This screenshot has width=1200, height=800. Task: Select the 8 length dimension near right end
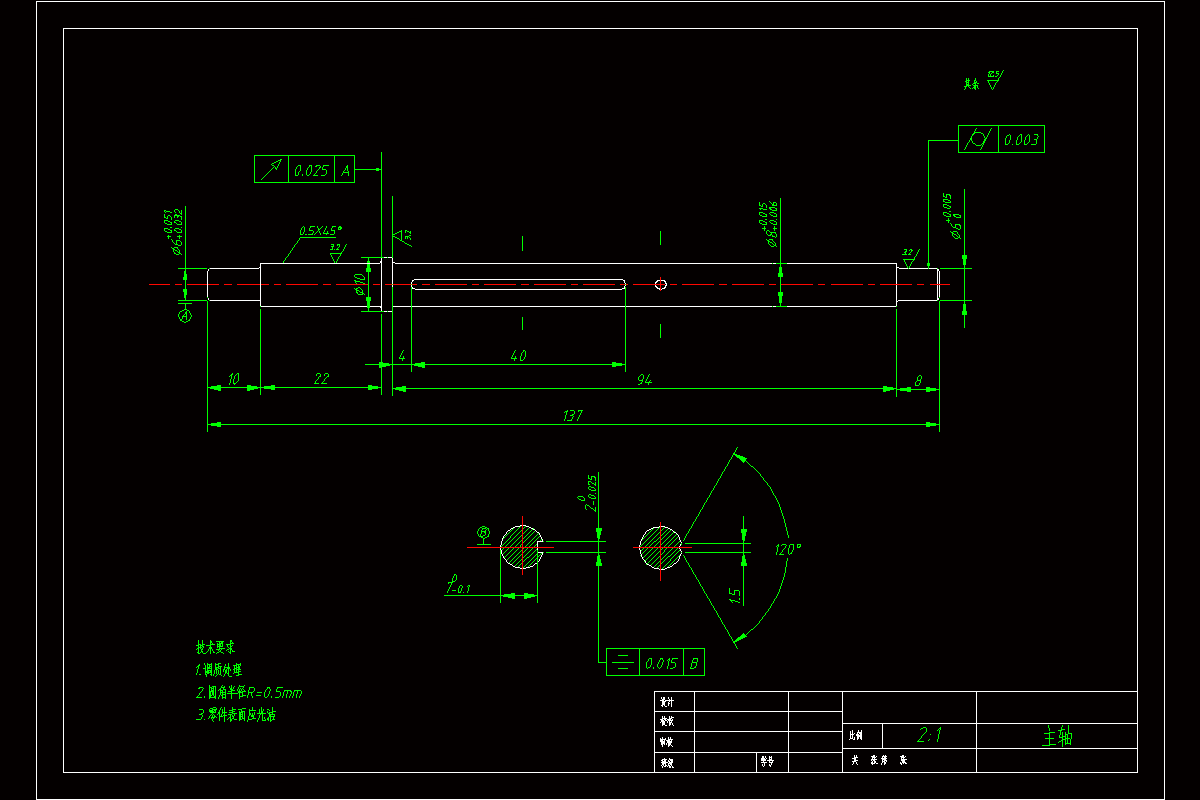pos(918,379)
